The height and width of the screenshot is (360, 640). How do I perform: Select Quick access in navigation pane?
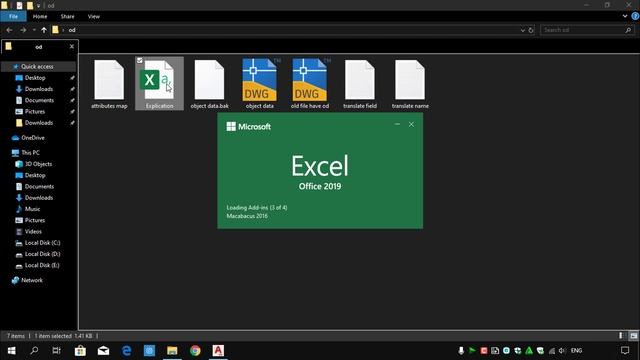[x=37, y=67]
